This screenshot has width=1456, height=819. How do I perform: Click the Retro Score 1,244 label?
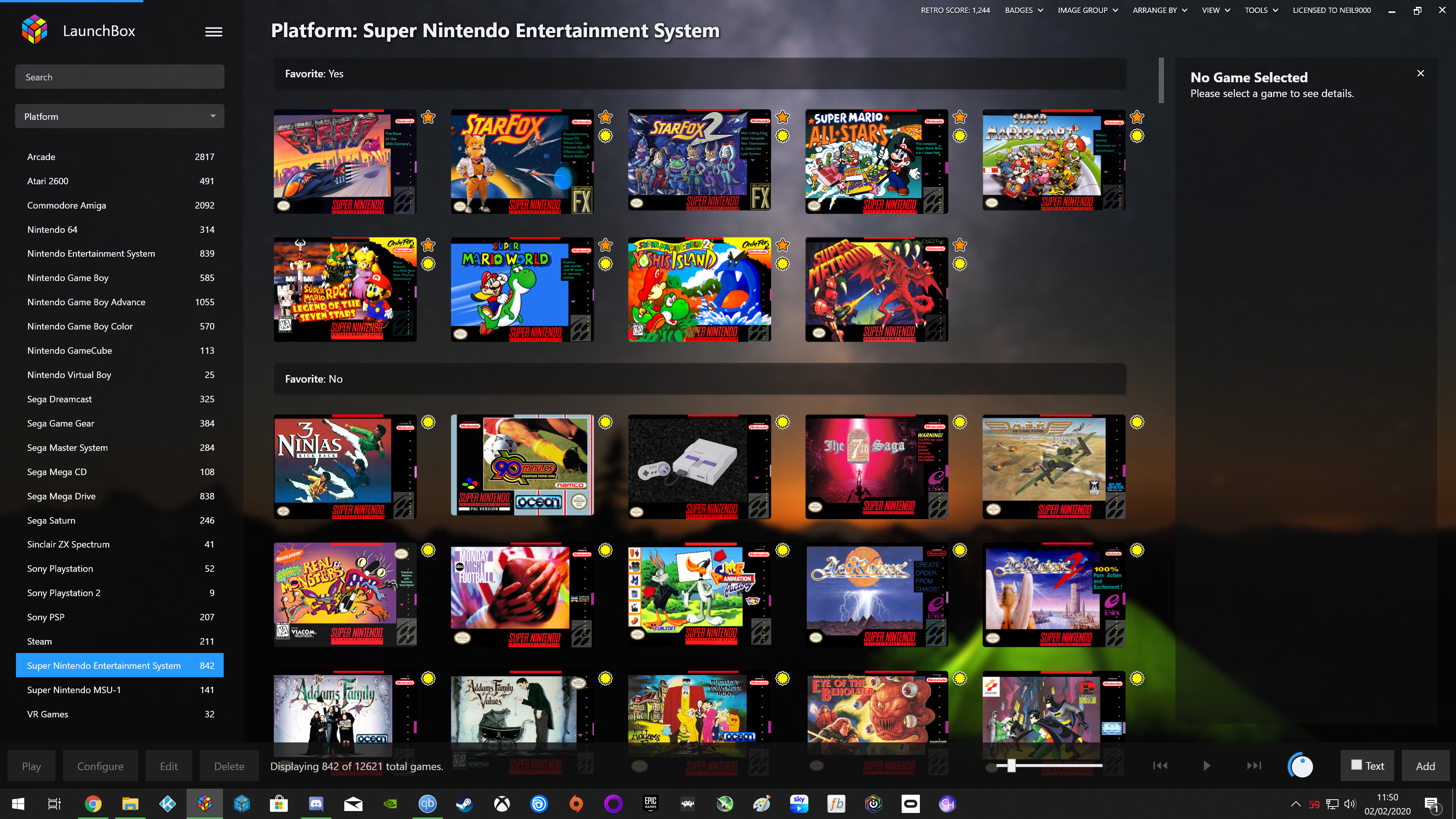point(955,10)
